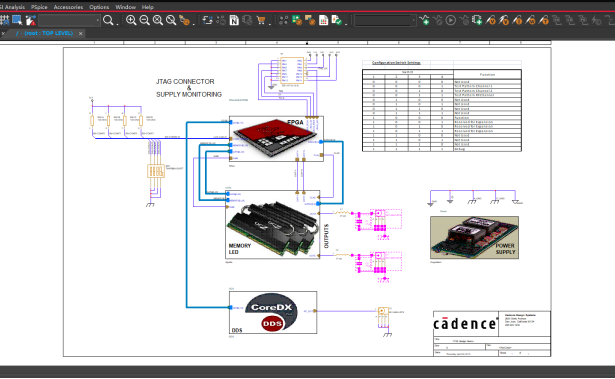The width and height of the screenshot is (615, 379).
Task: Click the search magnifier icon
Action: (x=108, y=20)
